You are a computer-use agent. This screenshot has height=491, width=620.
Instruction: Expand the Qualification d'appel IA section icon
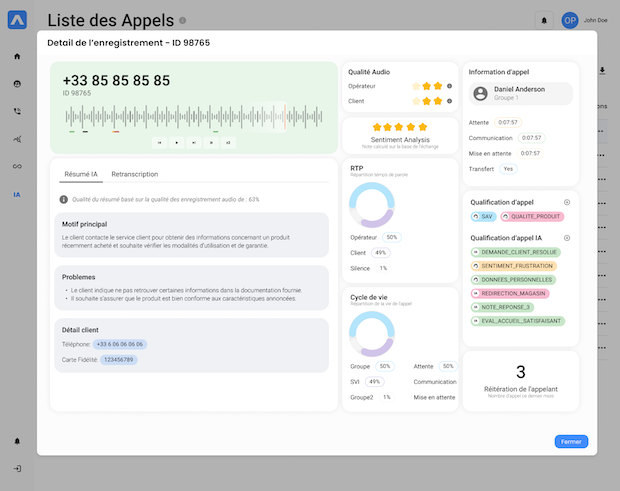pos(567,238)
